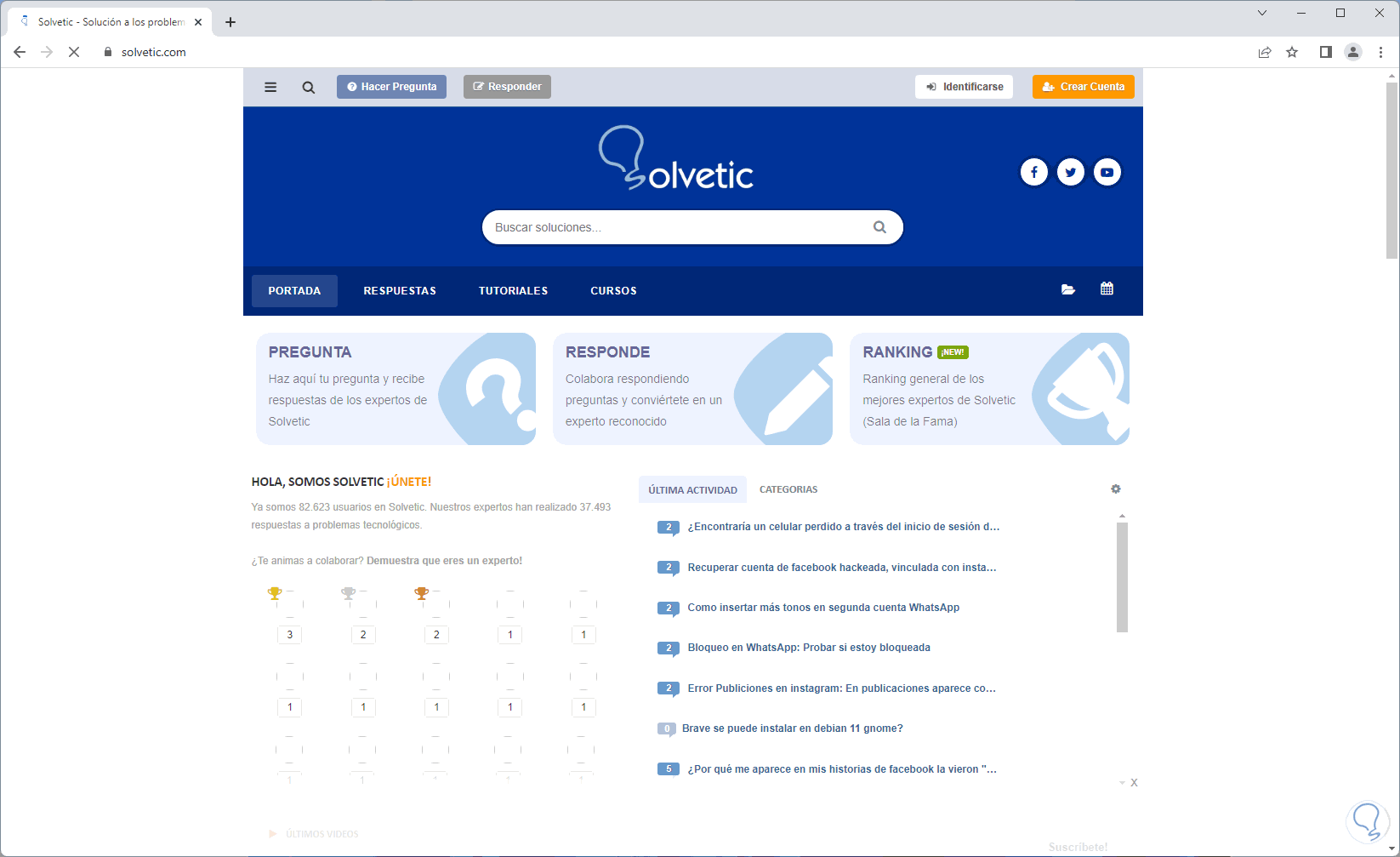This screenshot has width=1400, height=857.
Task: View site security lock information
Action: [108, 52]
